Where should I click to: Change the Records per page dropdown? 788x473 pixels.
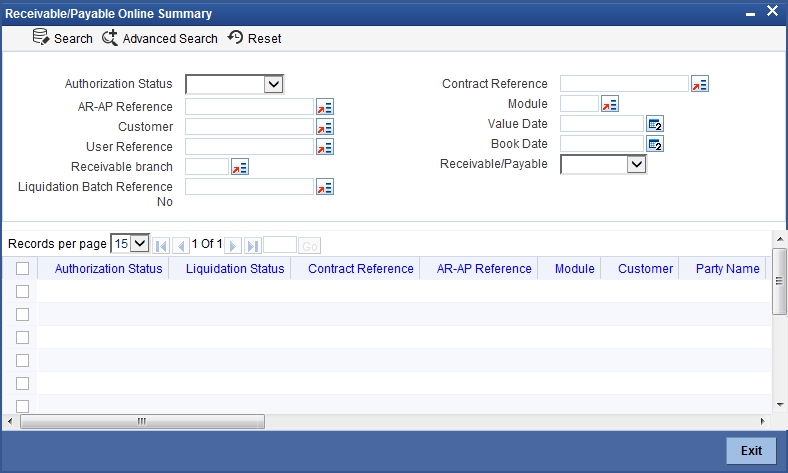(x=130, y=244)
